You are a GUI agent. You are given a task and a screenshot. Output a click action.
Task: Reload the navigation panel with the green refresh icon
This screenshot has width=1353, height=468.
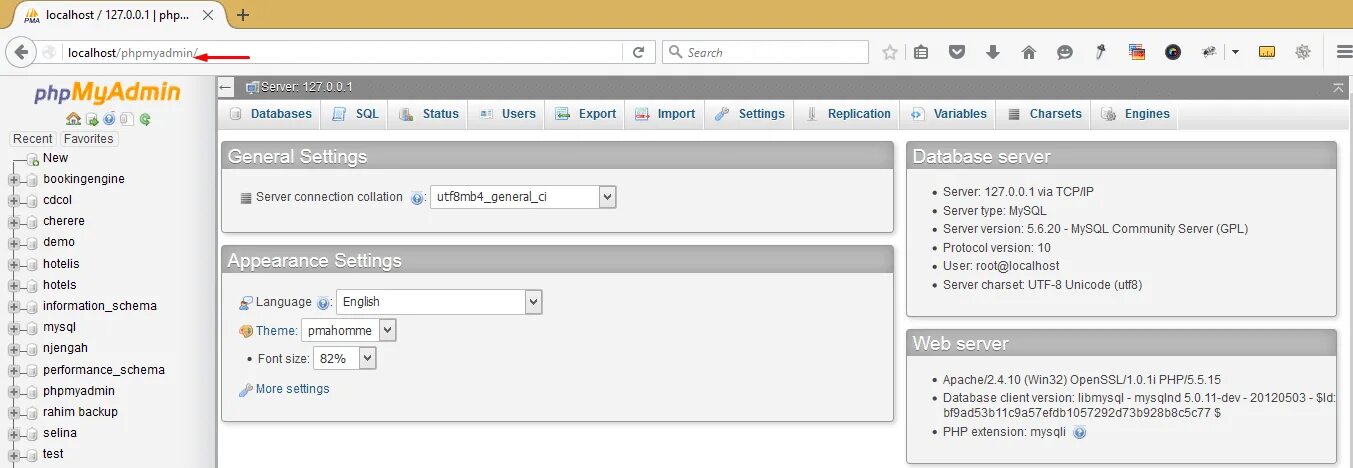tap(145, 119)
